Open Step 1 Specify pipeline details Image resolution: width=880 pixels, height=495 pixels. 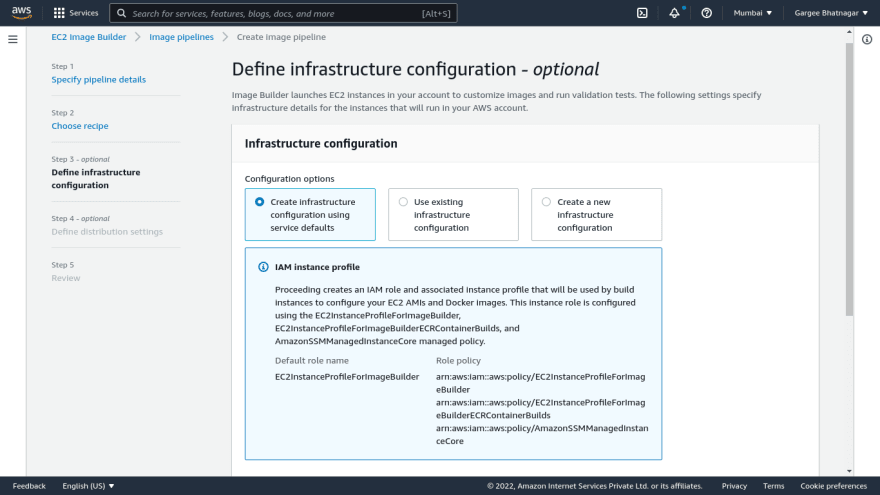point(99,80)
